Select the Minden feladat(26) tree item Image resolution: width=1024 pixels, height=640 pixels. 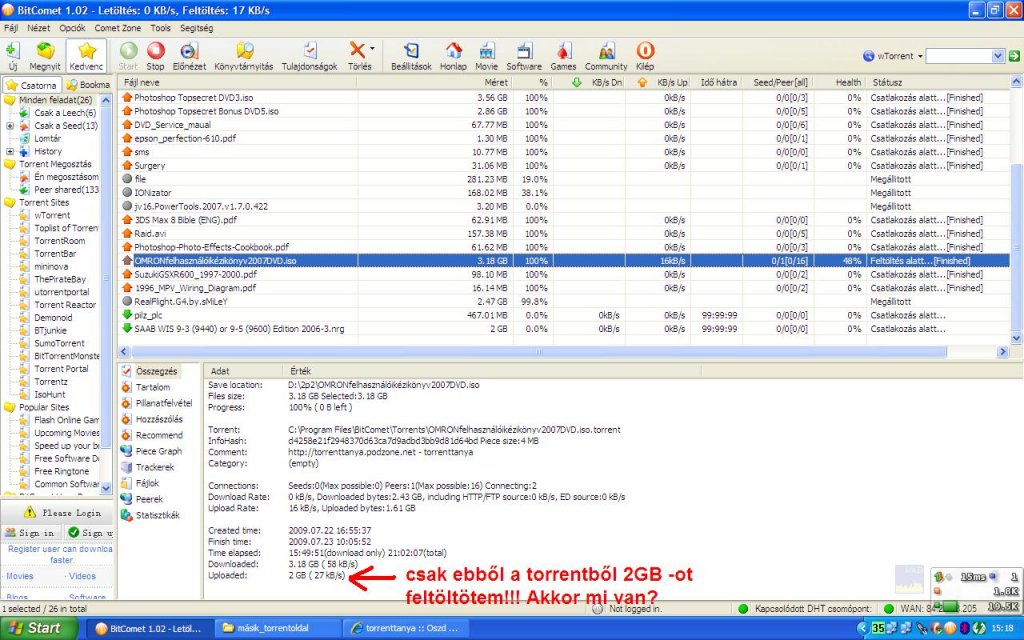coord(56,100)
